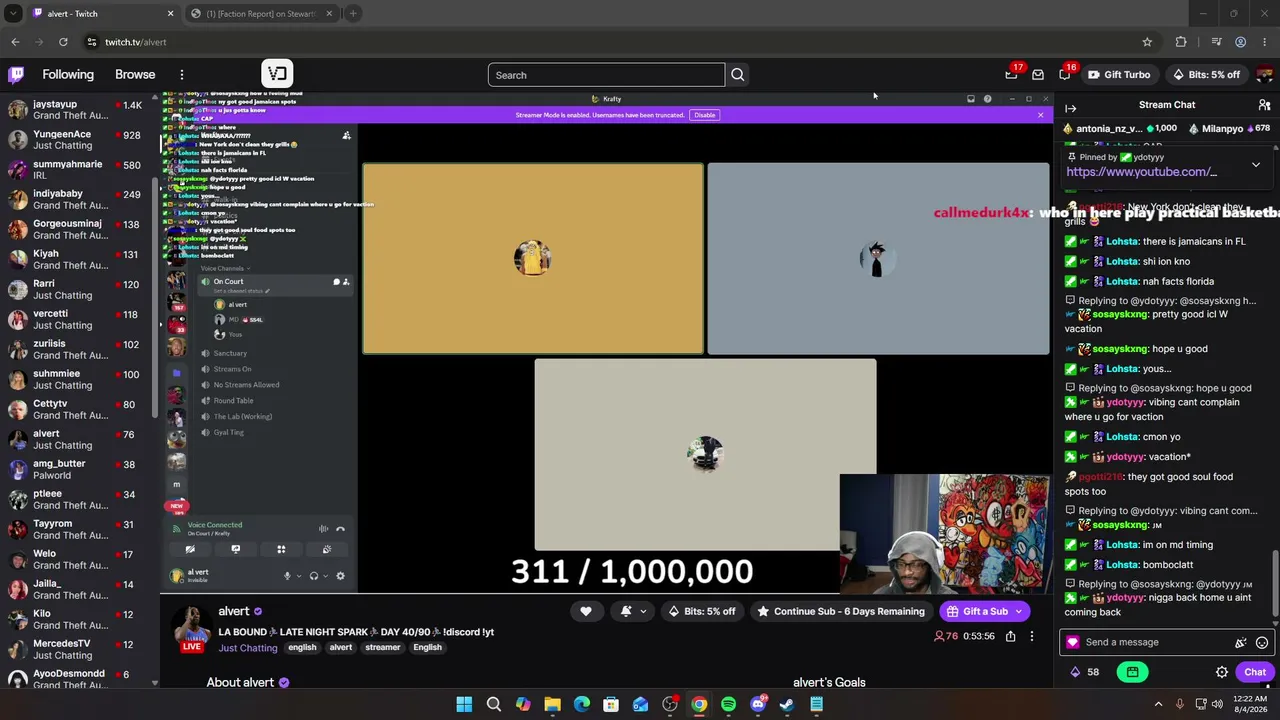
Task: Toggle the heart follow button
Action: pos(586,611)
